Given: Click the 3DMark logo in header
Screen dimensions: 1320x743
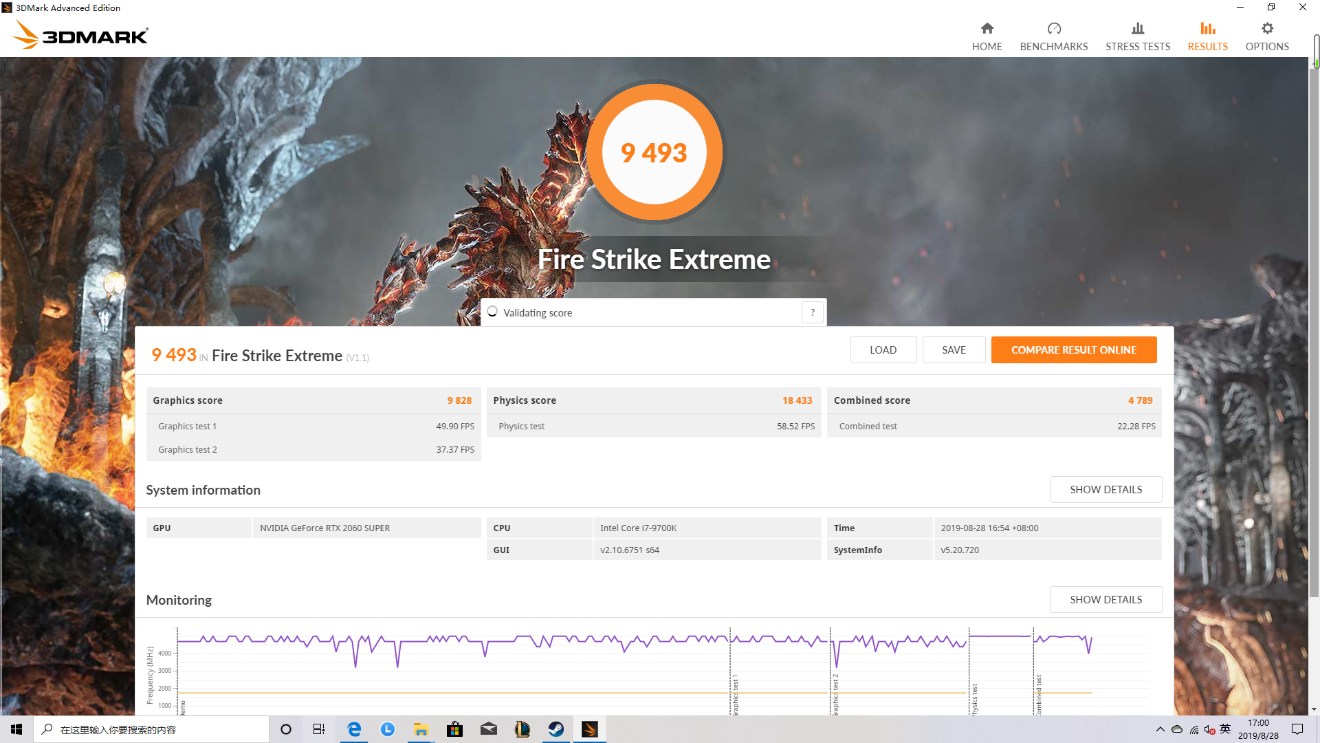Looking at the screenshot, I should 80,37.
